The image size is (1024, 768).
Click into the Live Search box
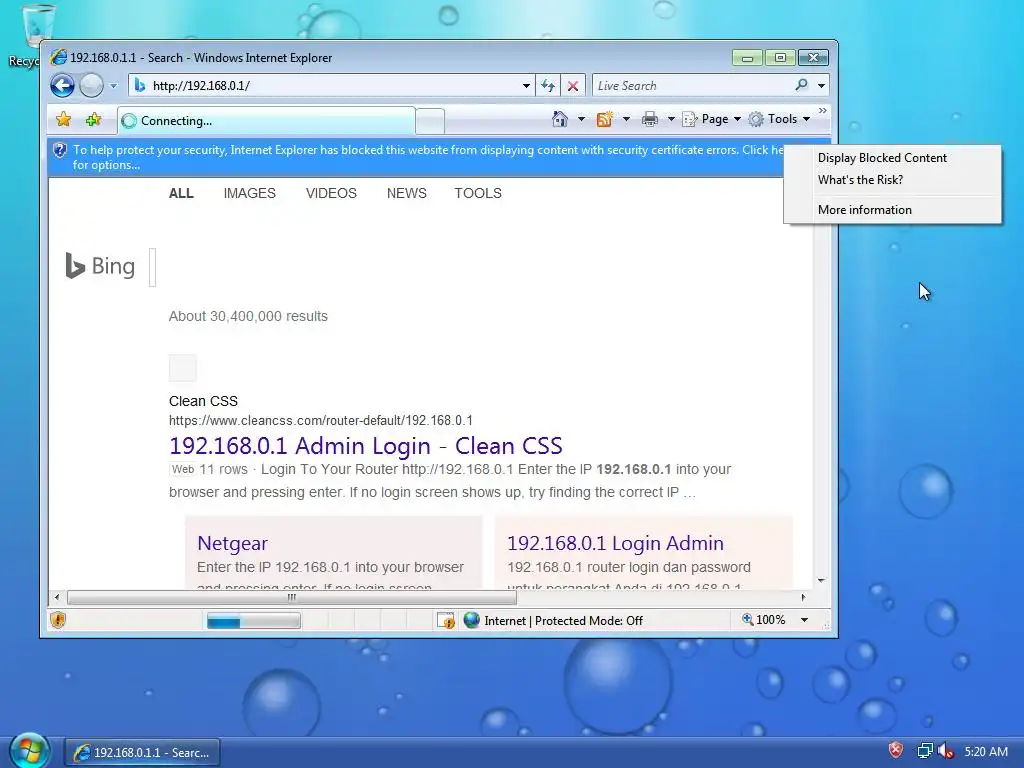click(692, 86)
